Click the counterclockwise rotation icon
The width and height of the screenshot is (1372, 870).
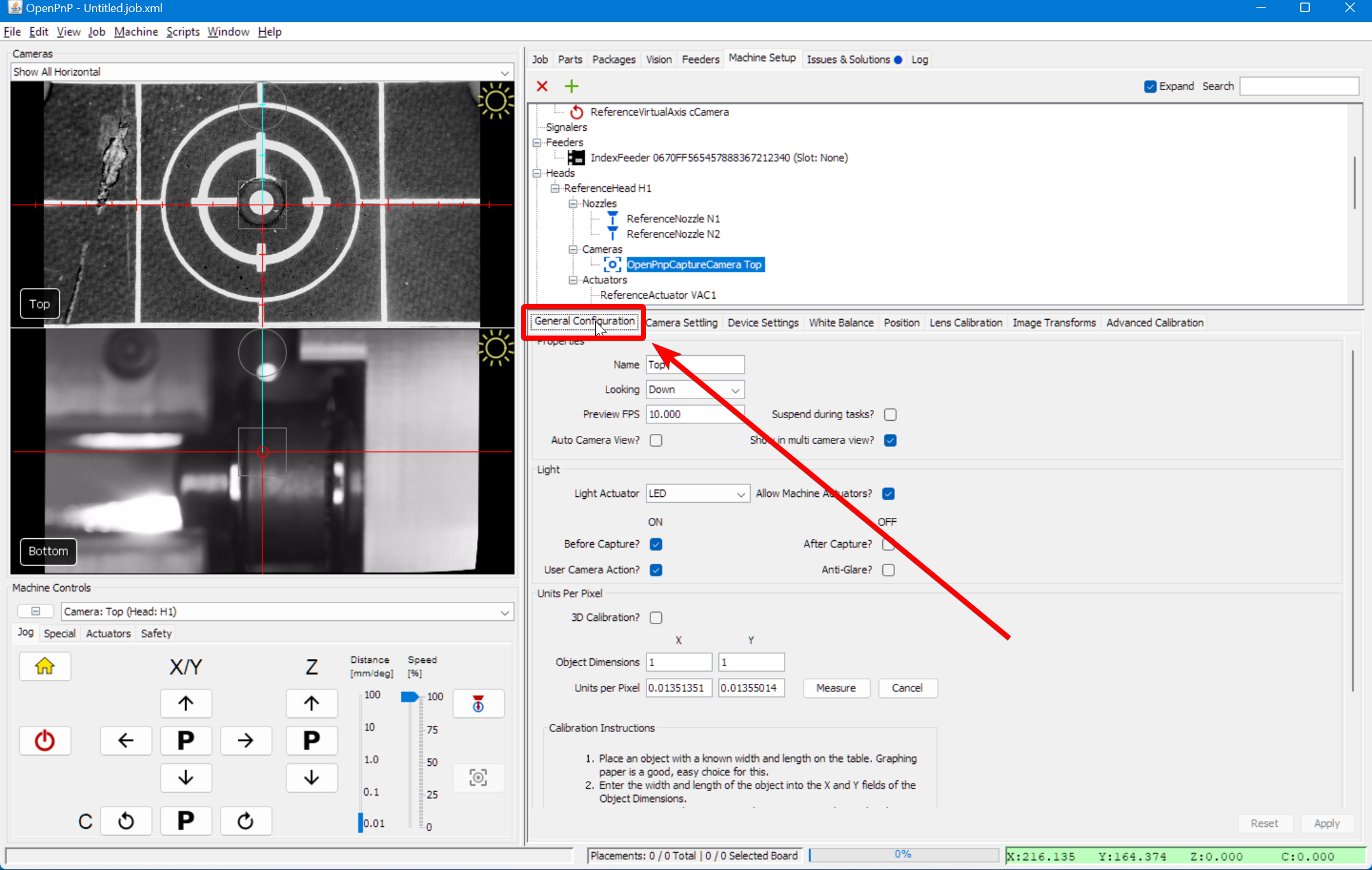pos(126,820)
